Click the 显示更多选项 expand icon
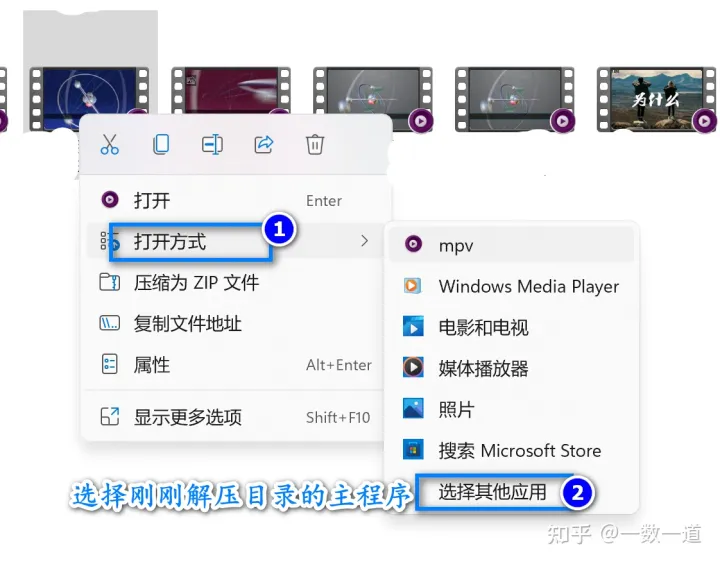Image resolution: width=720 pixels, height=564 pixels. [x=110, y=416]
